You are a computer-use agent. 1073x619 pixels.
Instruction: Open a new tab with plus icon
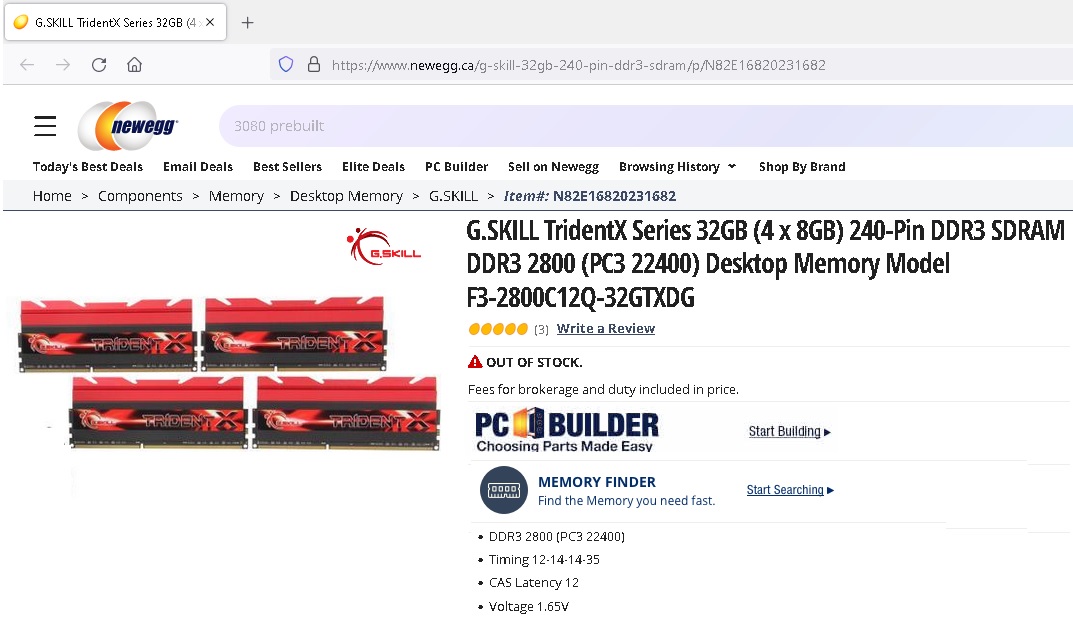(x=248, y=23)
